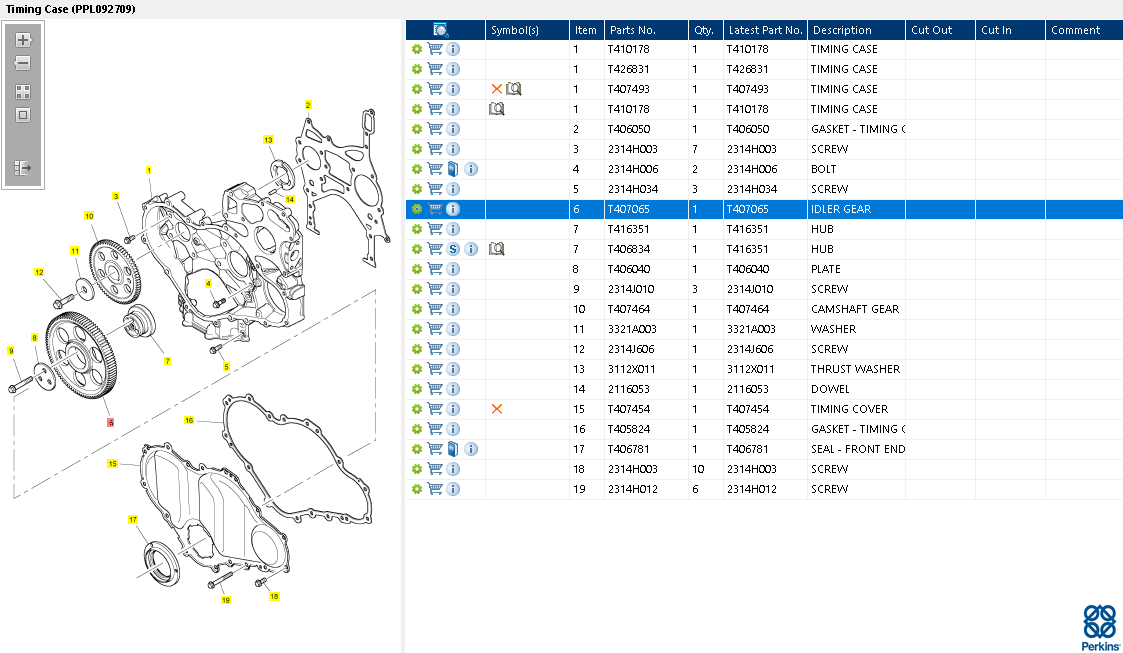1123x653 pixels.
Task: Open info for THRUST WASHER row
Action: 453,369
